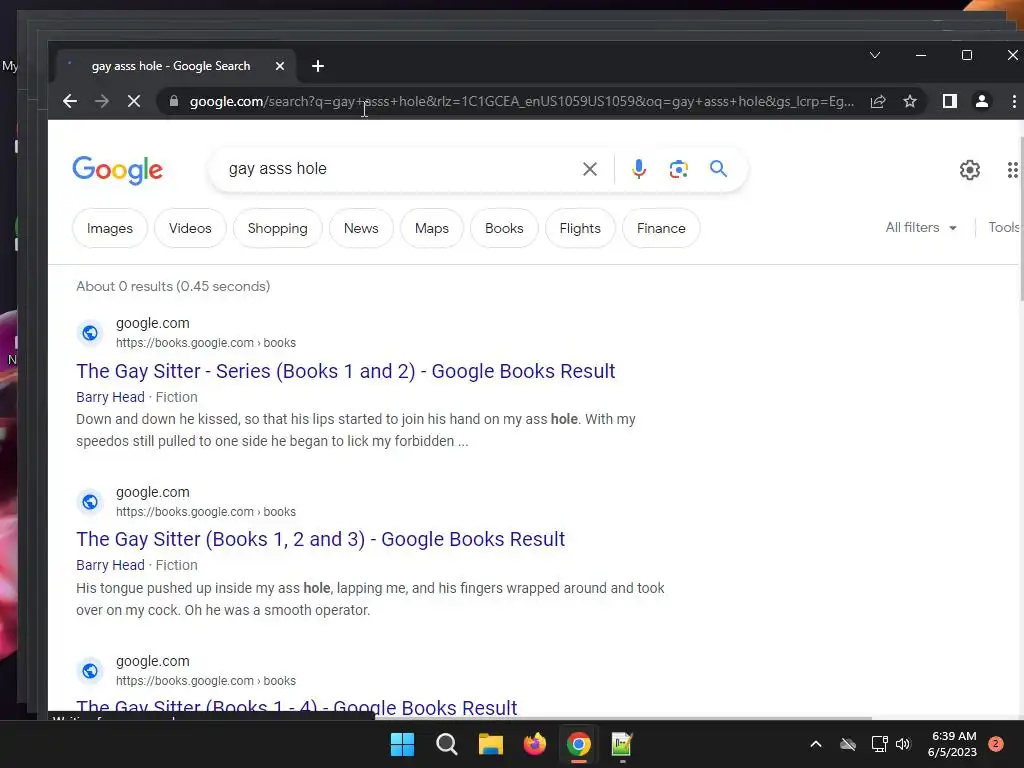Open the volume control in tray
Viewport: 1024px width, 768px height.
click(x=903, y=744)
